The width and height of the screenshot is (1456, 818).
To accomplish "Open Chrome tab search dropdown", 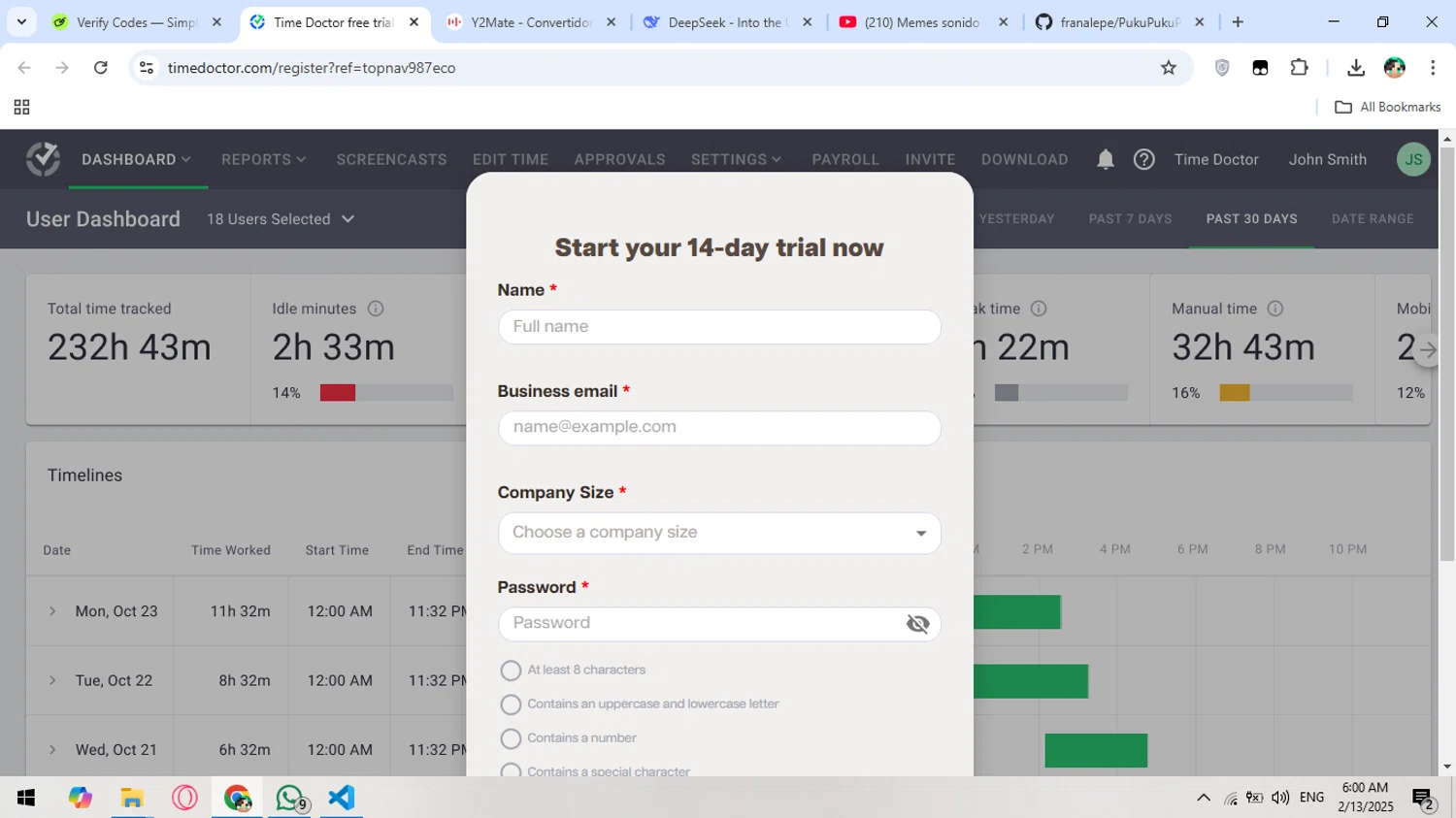I will pyautogui.click(x=21, y=21).
